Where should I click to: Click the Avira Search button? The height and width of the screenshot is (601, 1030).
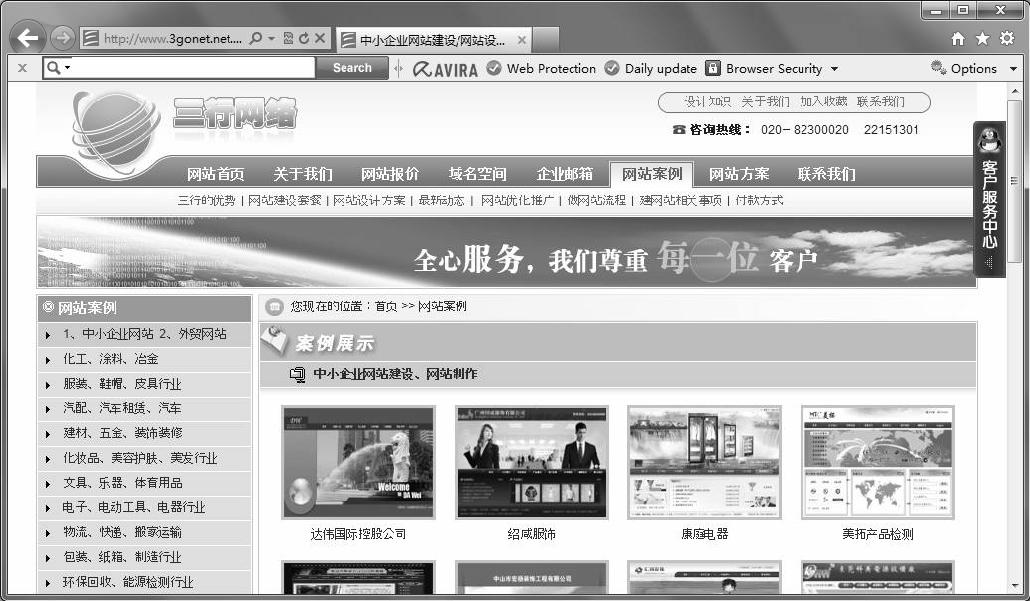(x=352, y=68)
